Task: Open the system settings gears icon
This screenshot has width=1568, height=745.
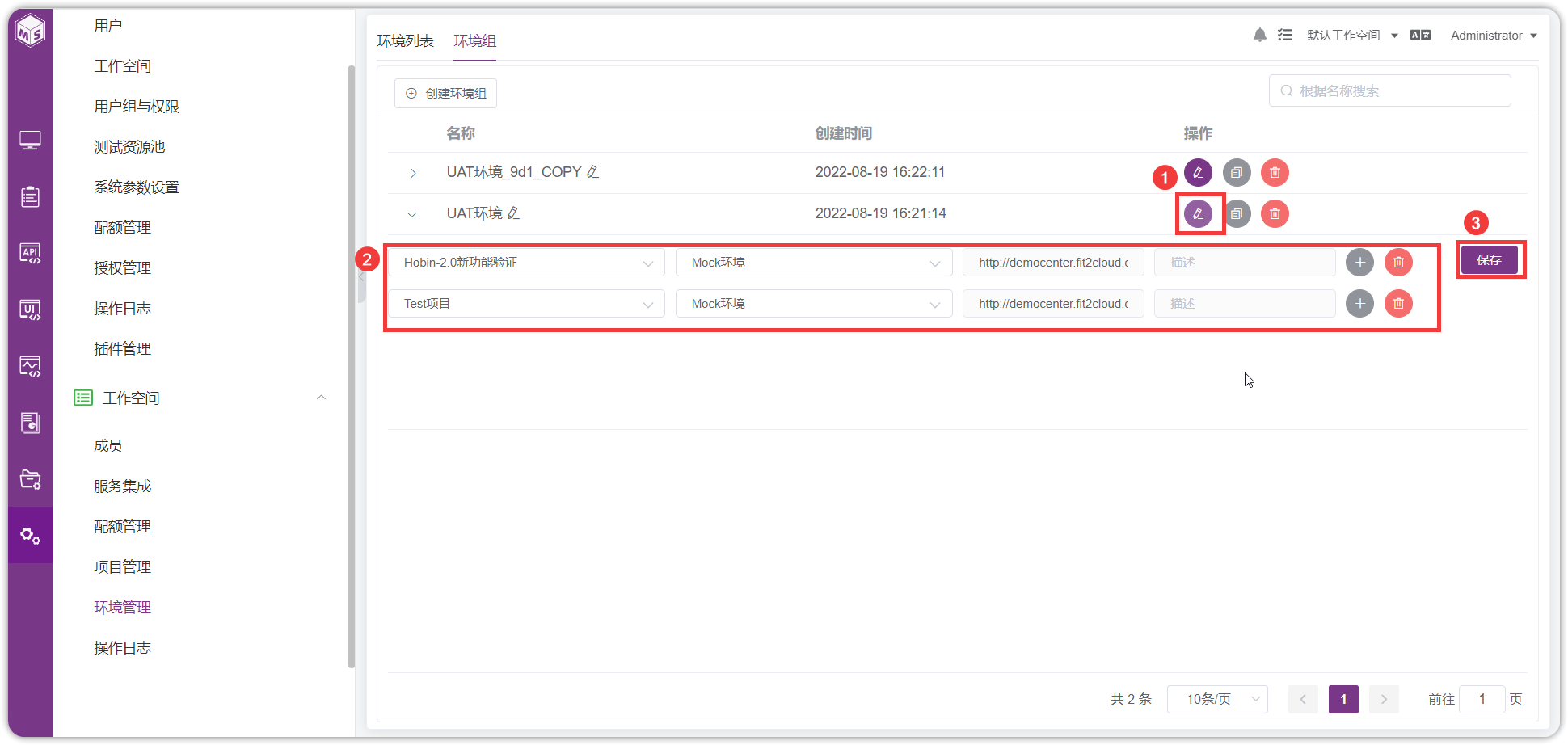Action: 31,535
